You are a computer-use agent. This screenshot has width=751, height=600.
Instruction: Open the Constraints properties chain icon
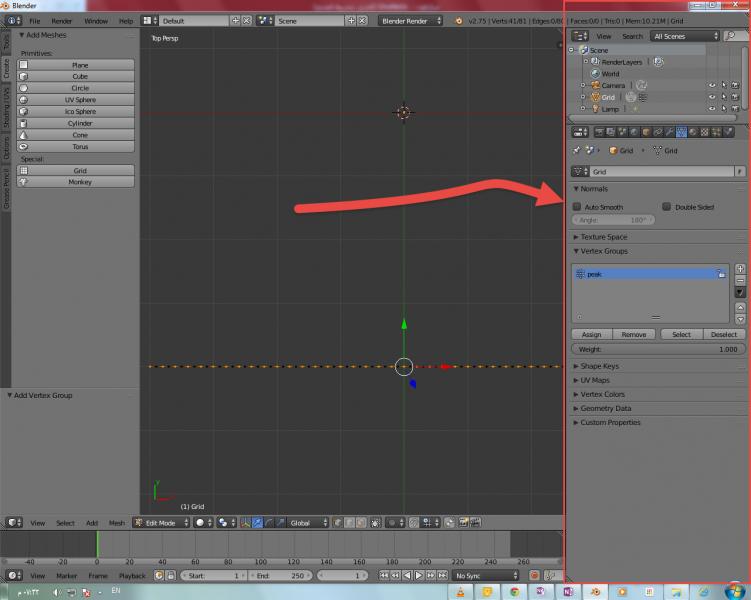coord(658,132)
